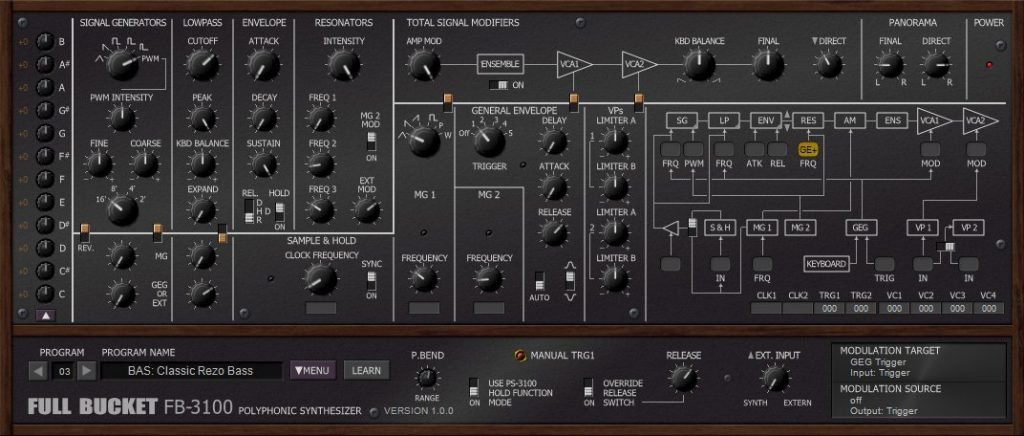Click the MANUAL TRG1 trigger button
The height and width of the screenshot is (436, 1024).
tap(520, 356)
